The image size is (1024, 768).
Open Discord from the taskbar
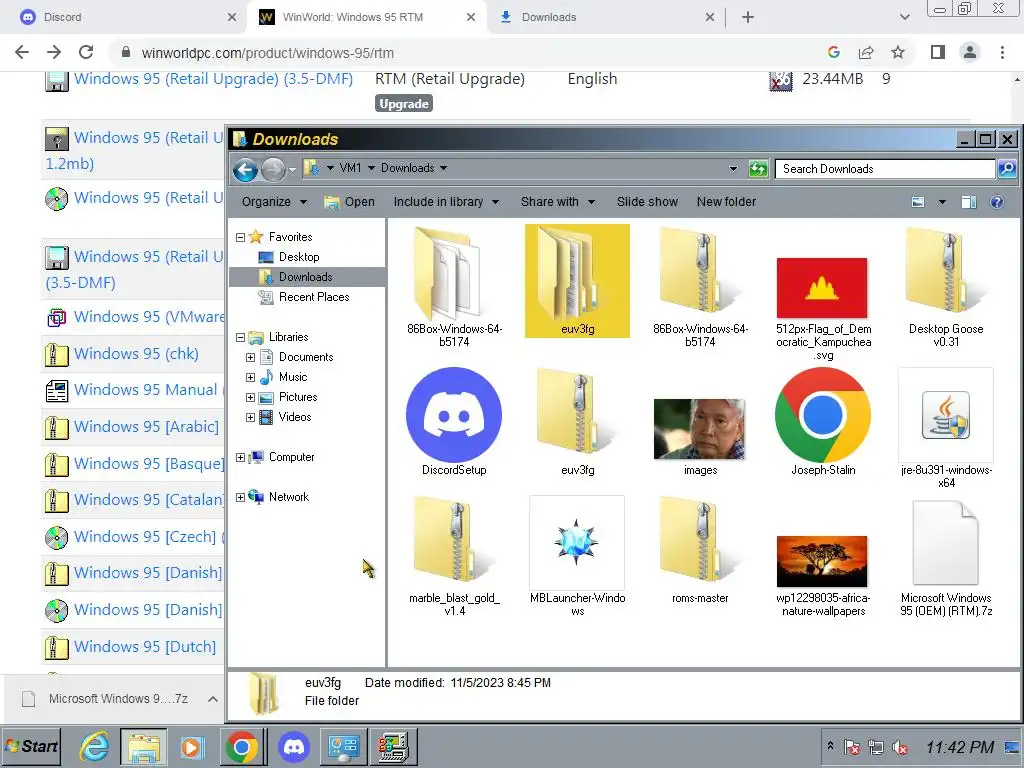294,746
